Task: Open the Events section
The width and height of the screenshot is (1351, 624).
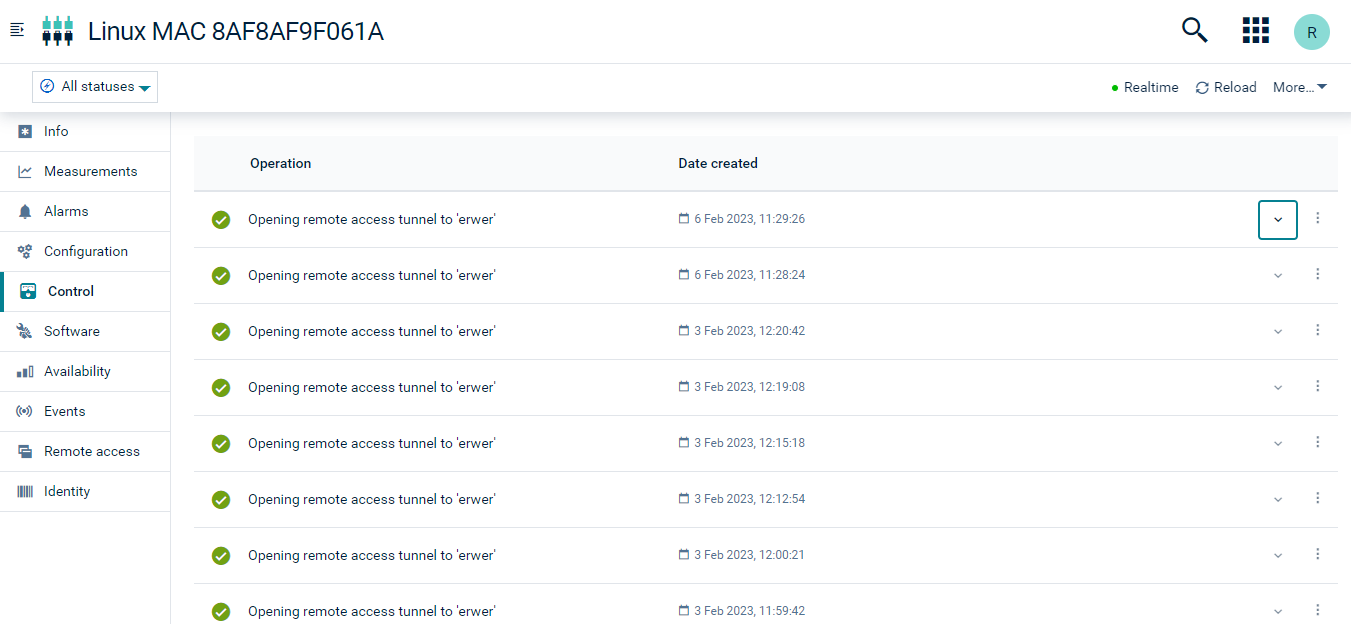Action: (x=64, y=411)
